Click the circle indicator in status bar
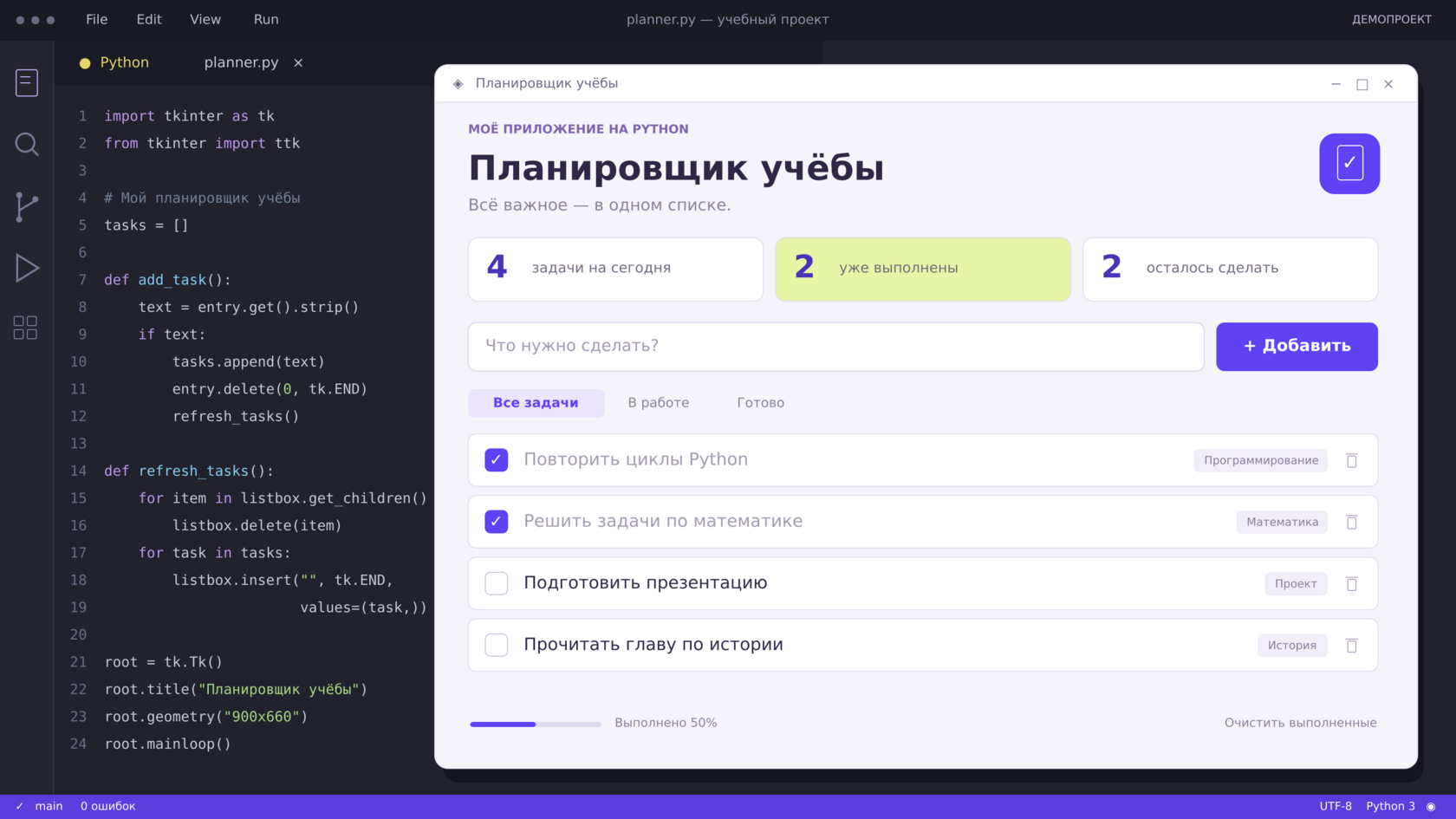 [1431, 806]
